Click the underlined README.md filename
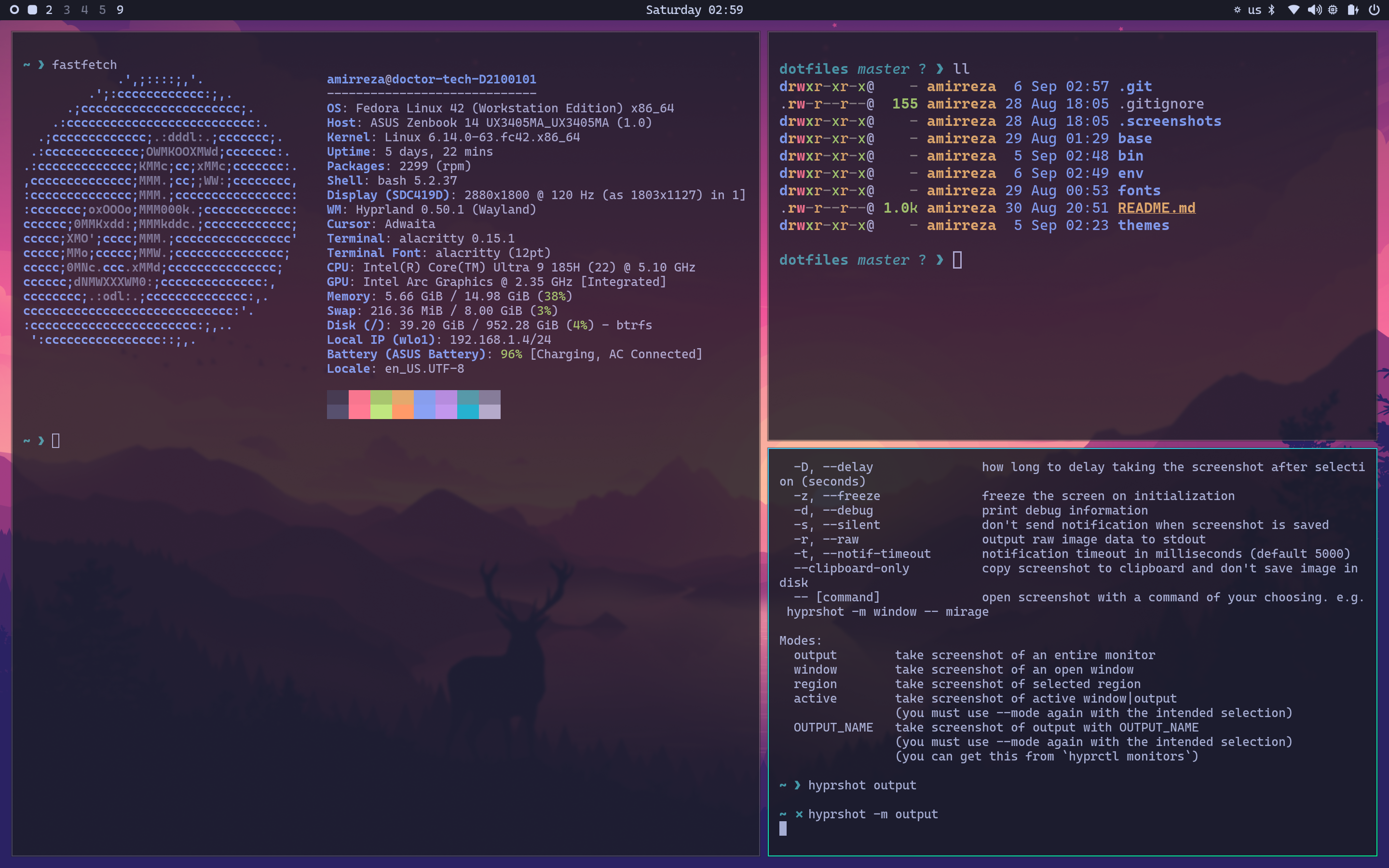Screen dimensions: 1389x868 click(1156, 208)
